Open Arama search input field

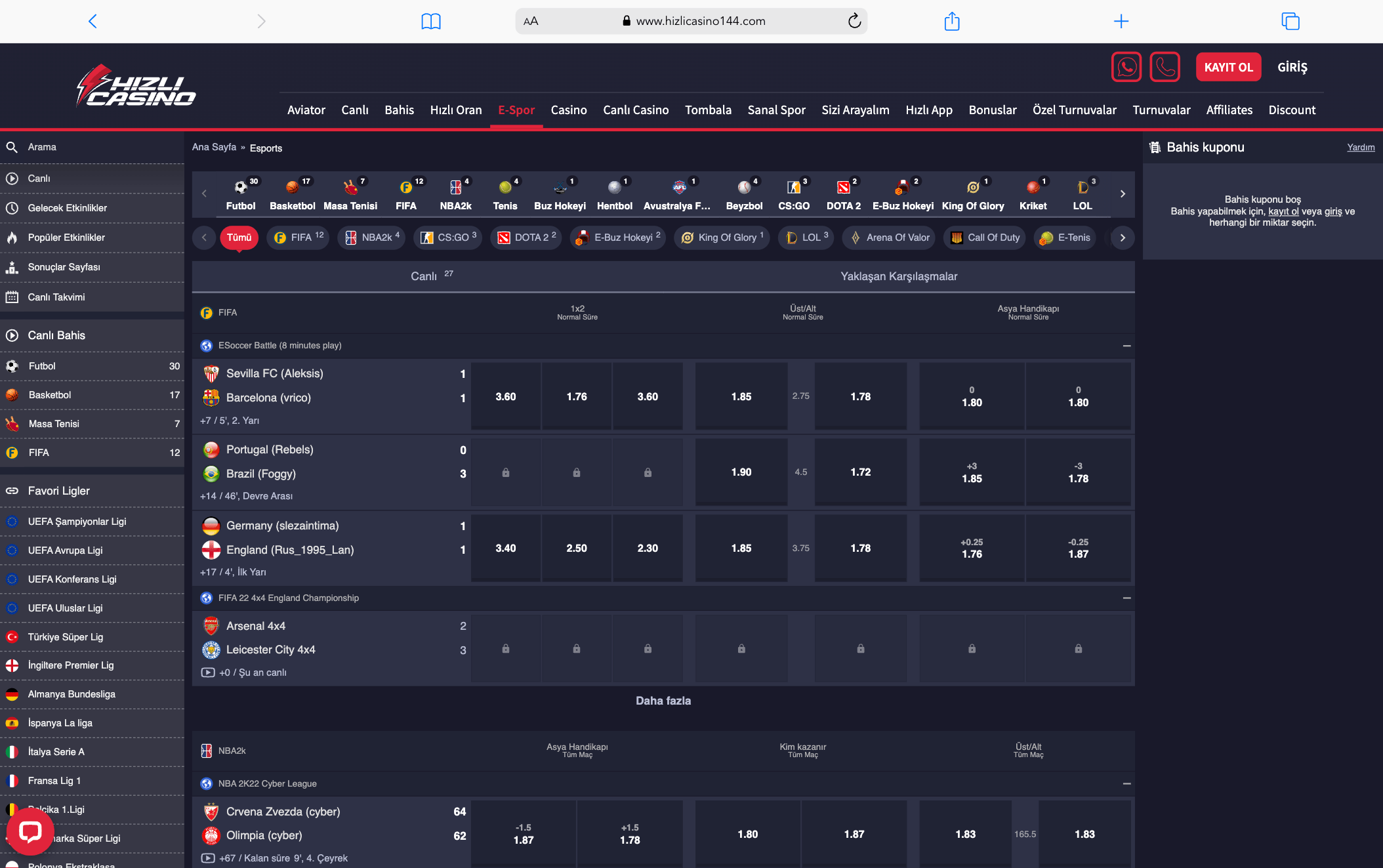[90, 146]
